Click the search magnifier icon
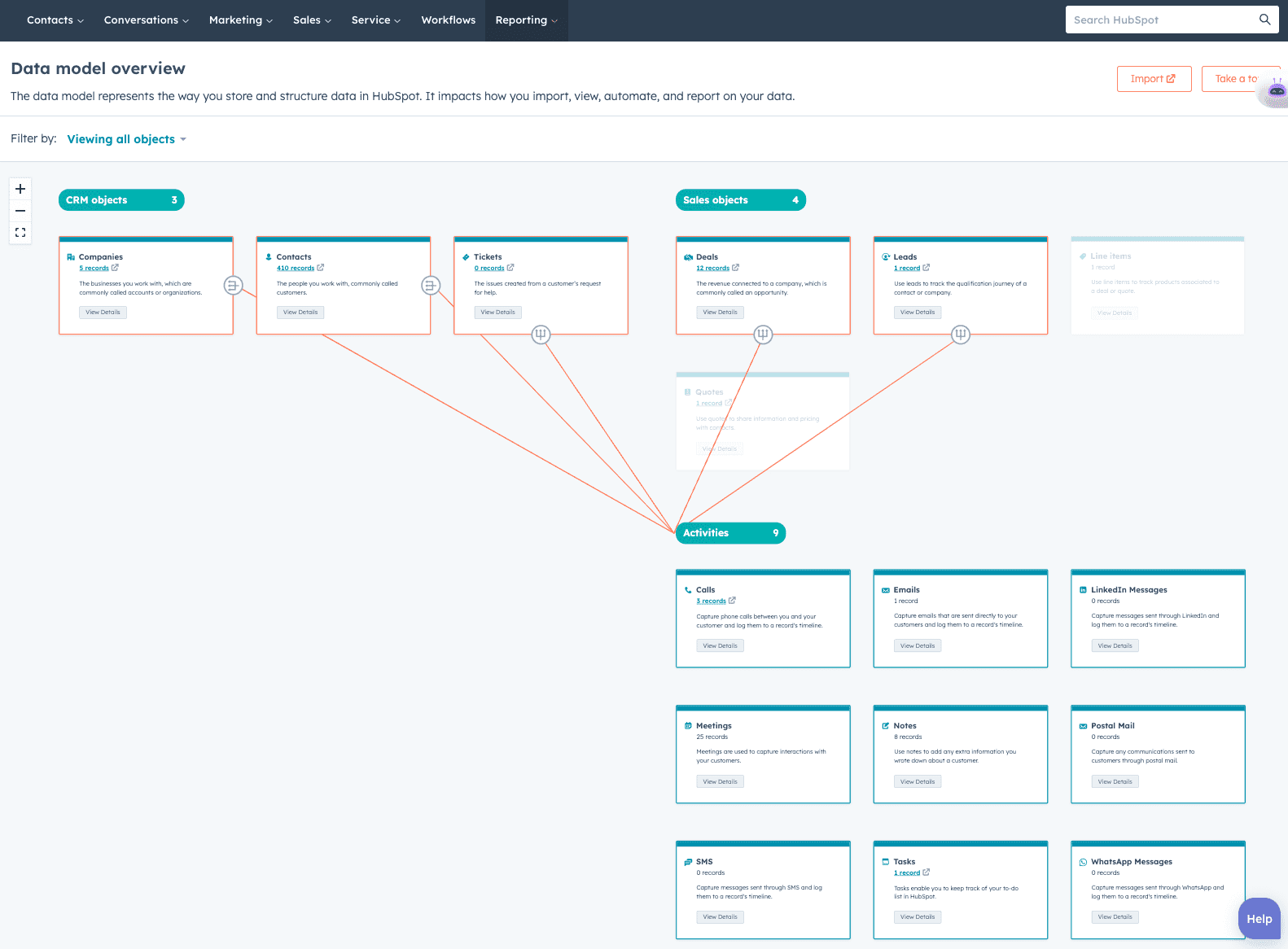The height and width of the screenshot is (949, 1288). click(1264, 20)
